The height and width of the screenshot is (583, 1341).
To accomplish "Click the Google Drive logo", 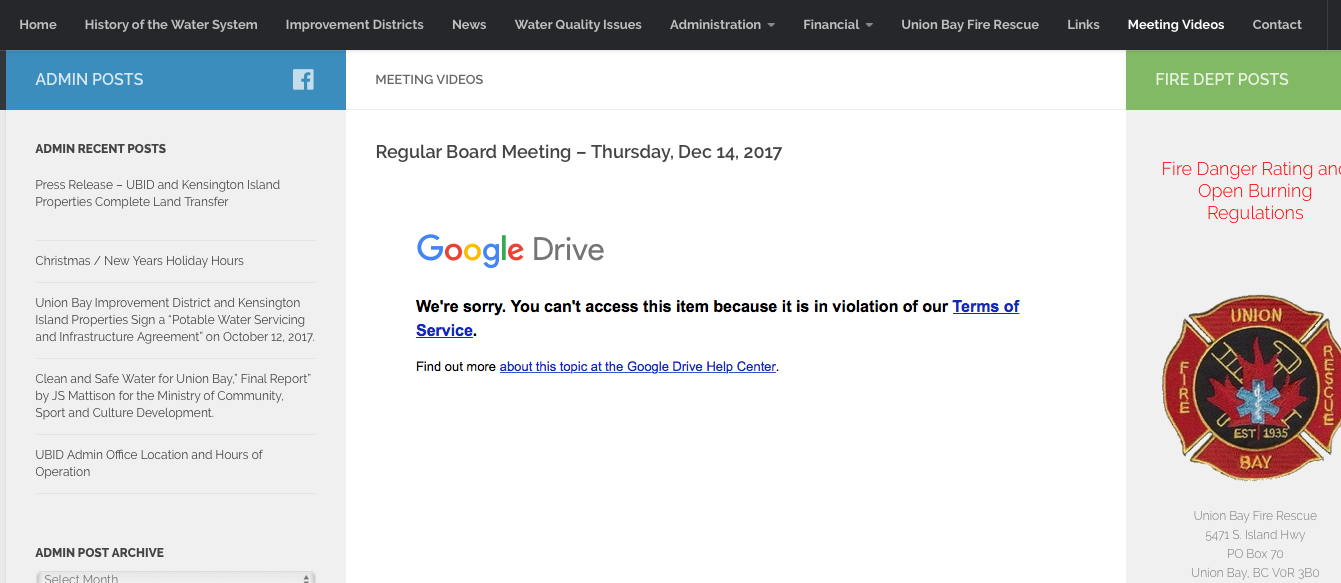I will [510, 250].
